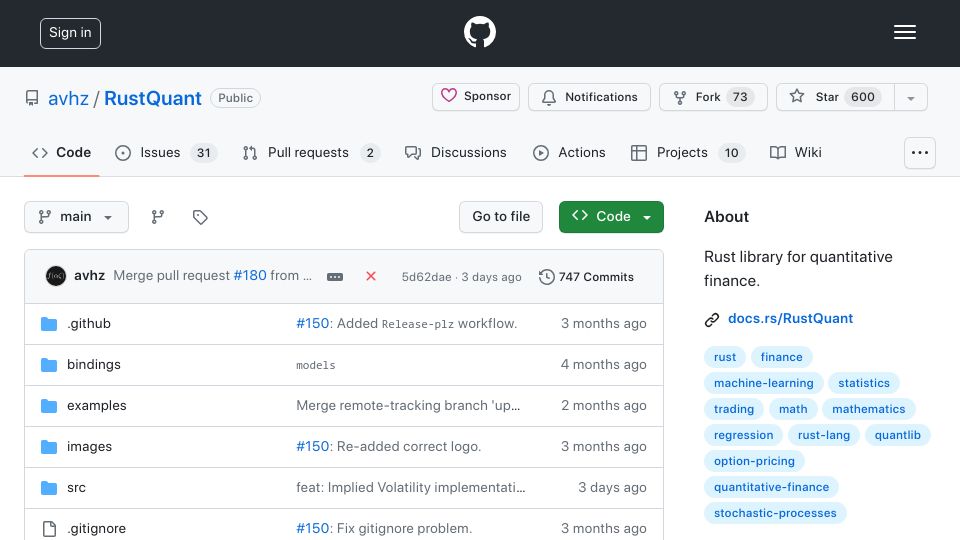Click the Sign in button
The height and width of the screenshot is (540, 960).
70,33
